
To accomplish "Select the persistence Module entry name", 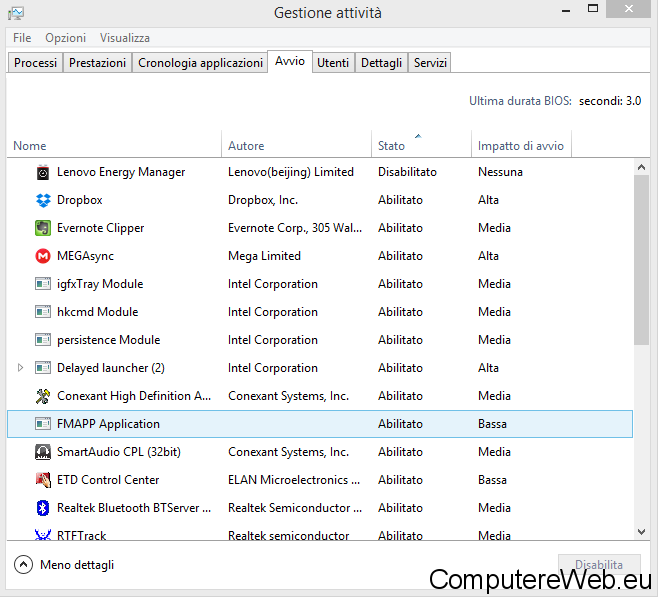I will coord(109,340).
